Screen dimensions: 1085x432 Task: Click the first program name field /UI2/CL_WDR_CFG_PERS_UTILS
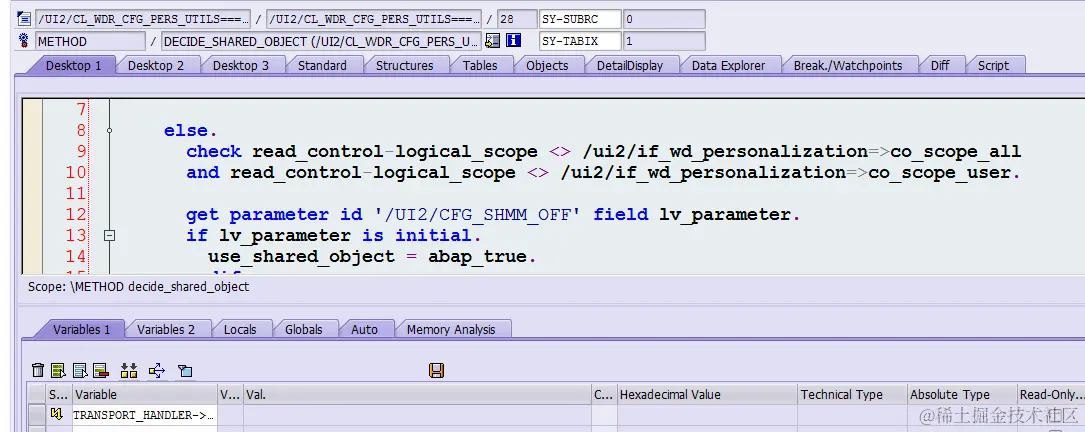tap(143, 19)
